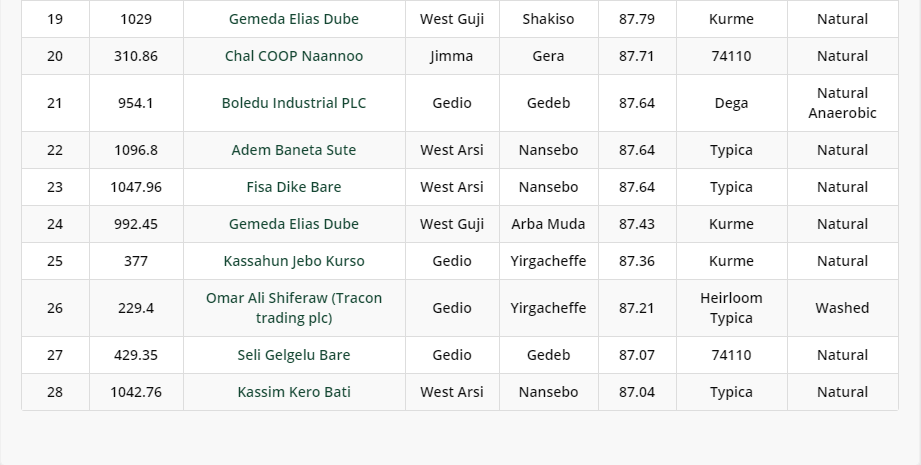
Task: Select the Natural Anaerobic process cell
Action: point(842,103)
